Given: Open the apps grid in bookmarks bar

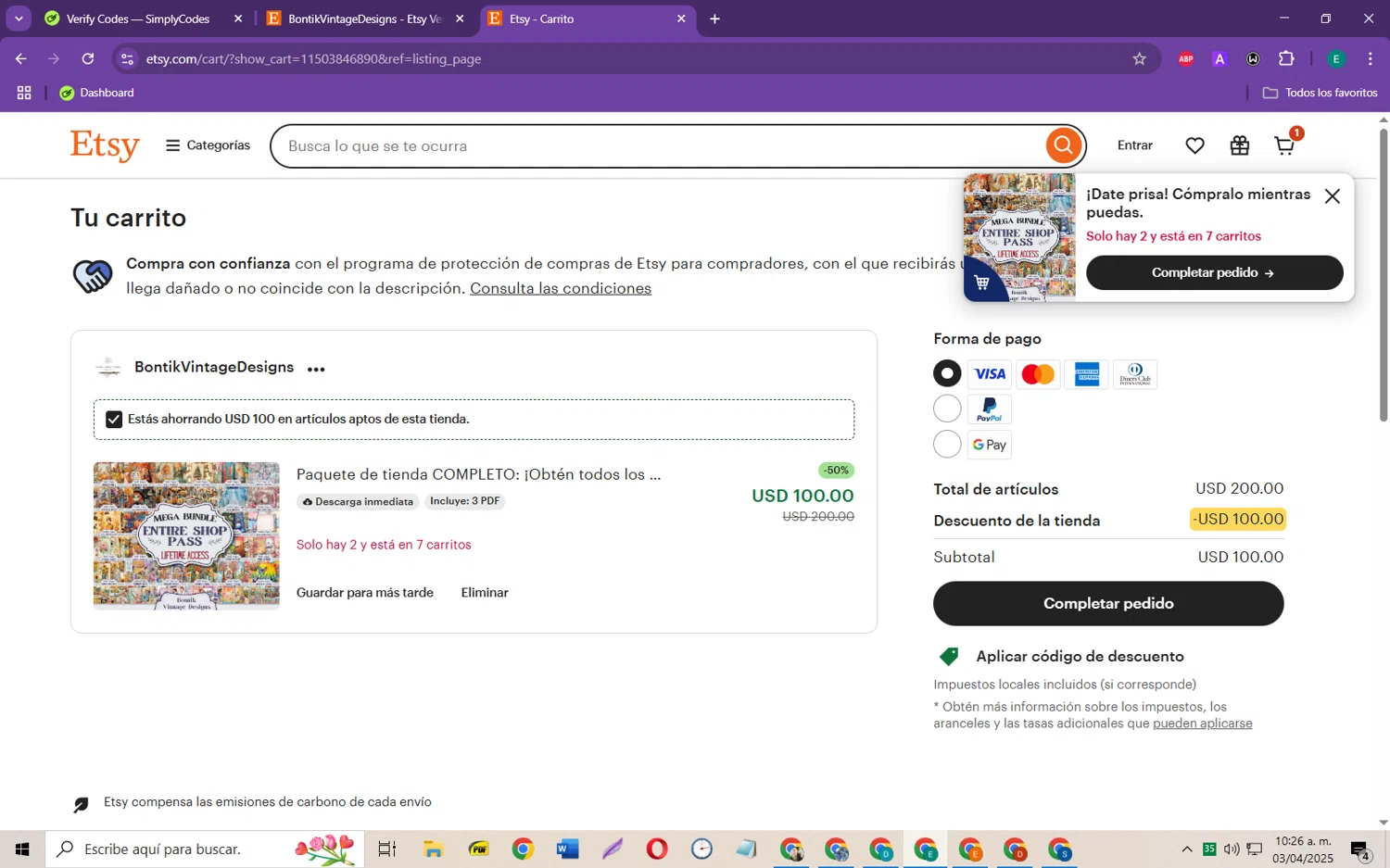Looking at the screenshot, I should click(x=24, y=93).
